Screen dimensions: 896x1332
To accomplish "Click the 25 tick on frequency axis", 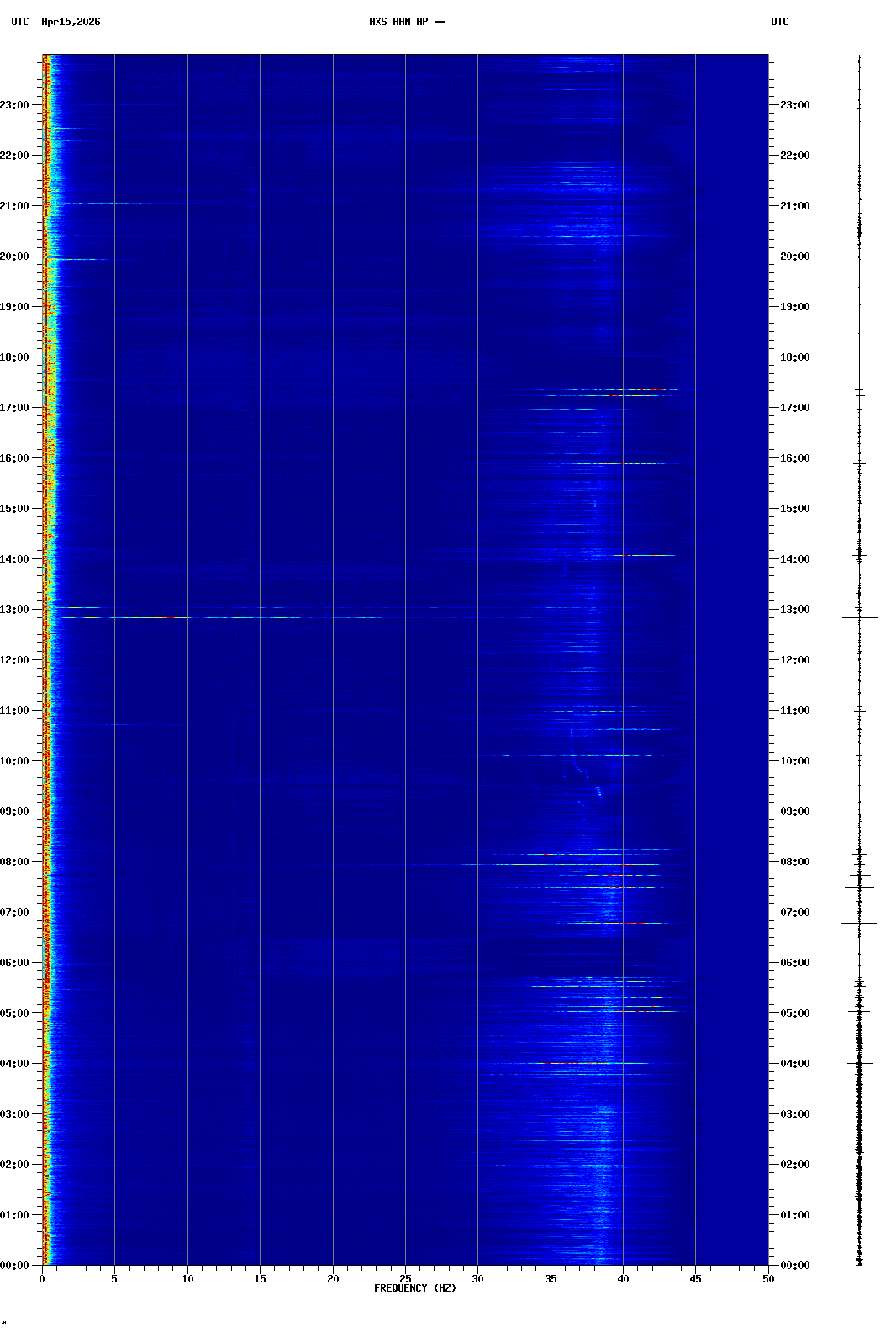I will (405, 1279).
